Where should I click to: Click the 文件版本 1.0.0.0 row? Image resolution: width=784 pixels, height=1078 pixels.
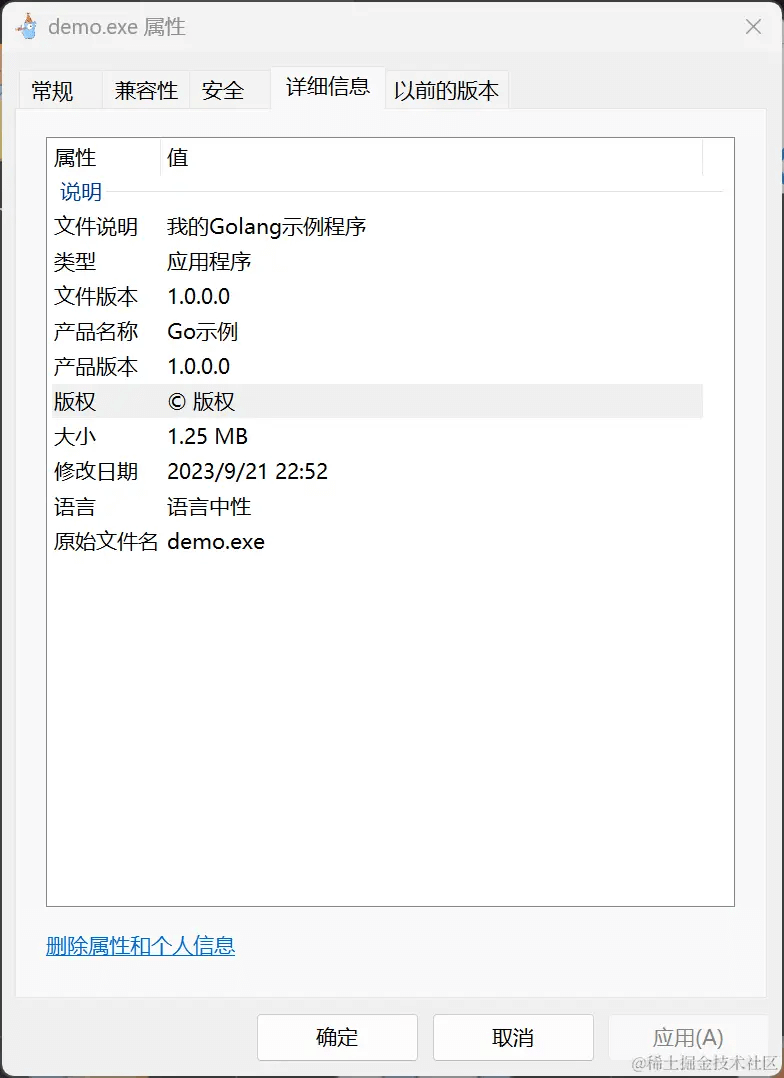point(378,297)
